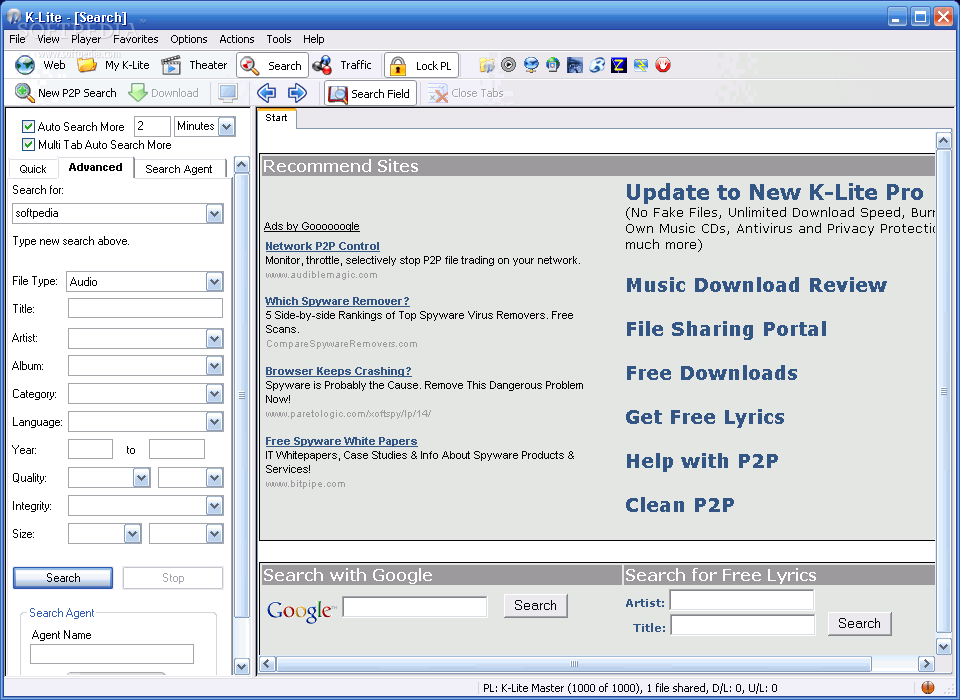Open the File Type dropdown
Viewport: 960px width, 700px height.
[x=214, y=282]
